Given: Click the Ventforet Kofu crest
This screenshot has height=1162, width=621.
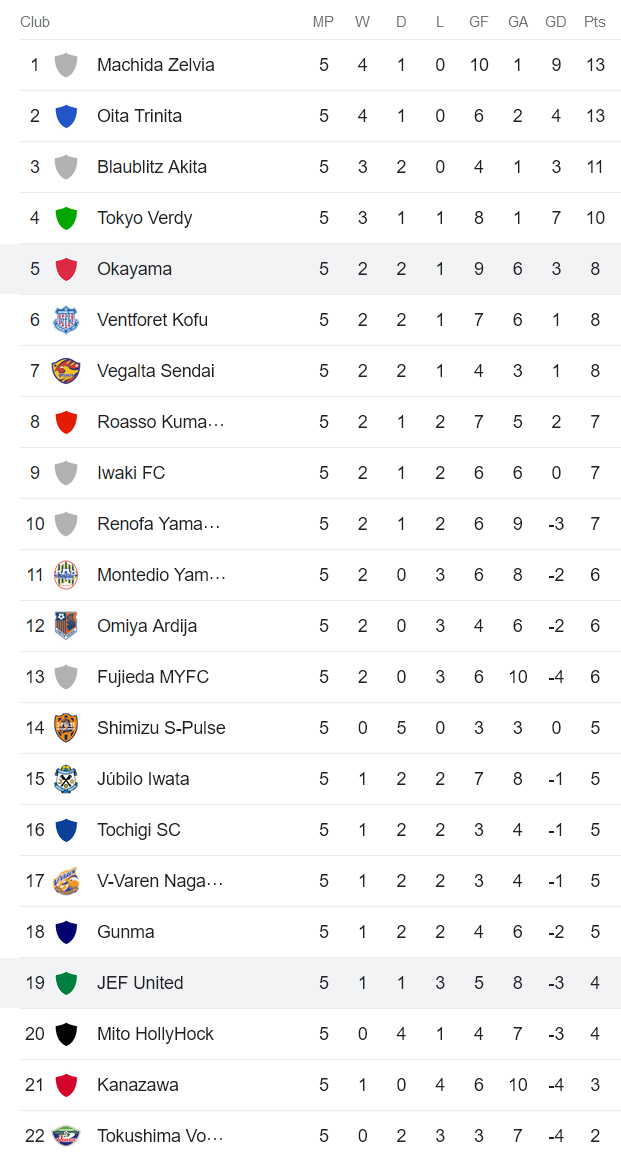Looking at the screenshot, I should point(66,319).
